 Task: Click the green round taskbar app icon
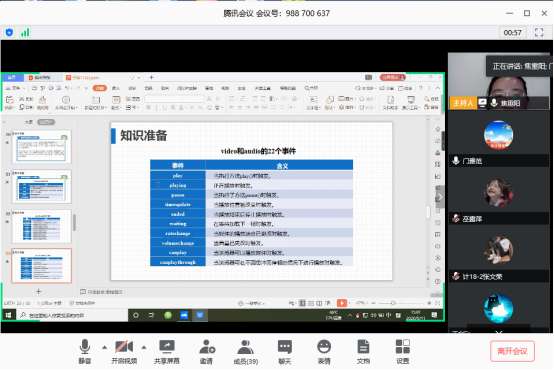168,315
